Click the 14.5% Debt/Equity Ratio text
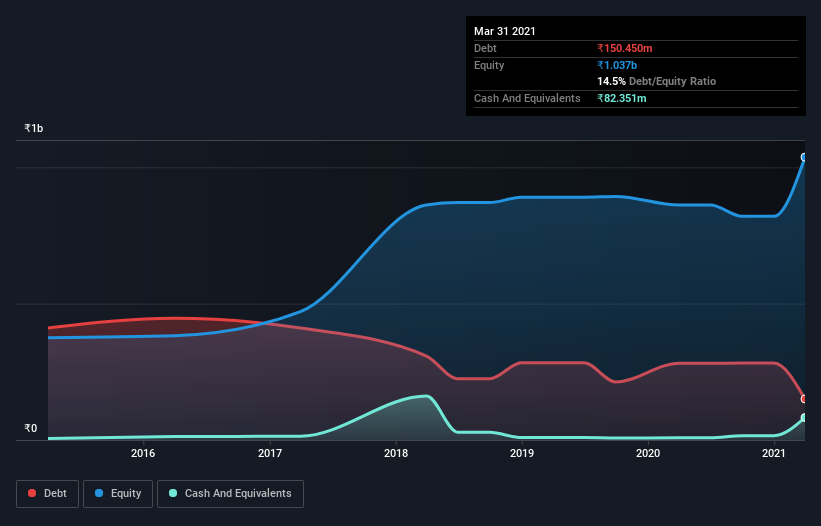The height and width of the screenshot is (526, 821). click(657, 81)
